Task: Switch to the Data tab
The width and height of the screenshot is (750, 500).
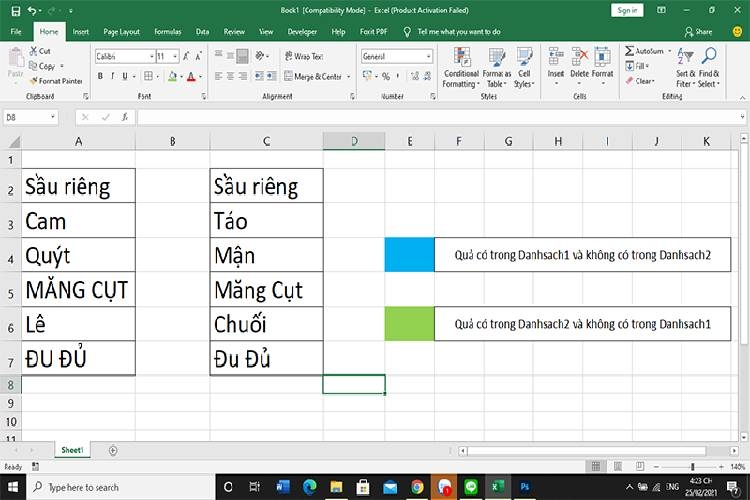Action: [x=202, y=32]
